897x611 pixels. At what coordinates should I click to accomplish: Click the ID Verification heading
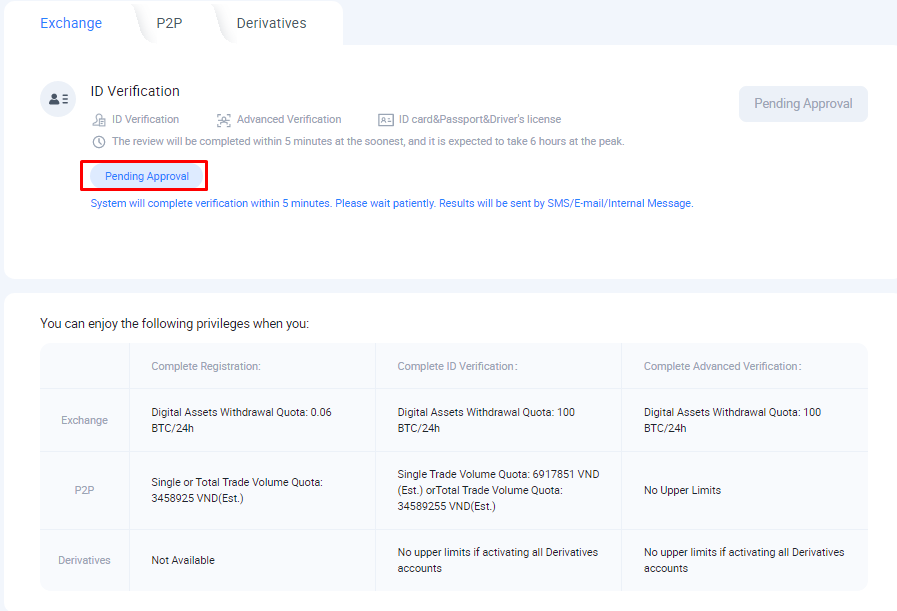135,91
